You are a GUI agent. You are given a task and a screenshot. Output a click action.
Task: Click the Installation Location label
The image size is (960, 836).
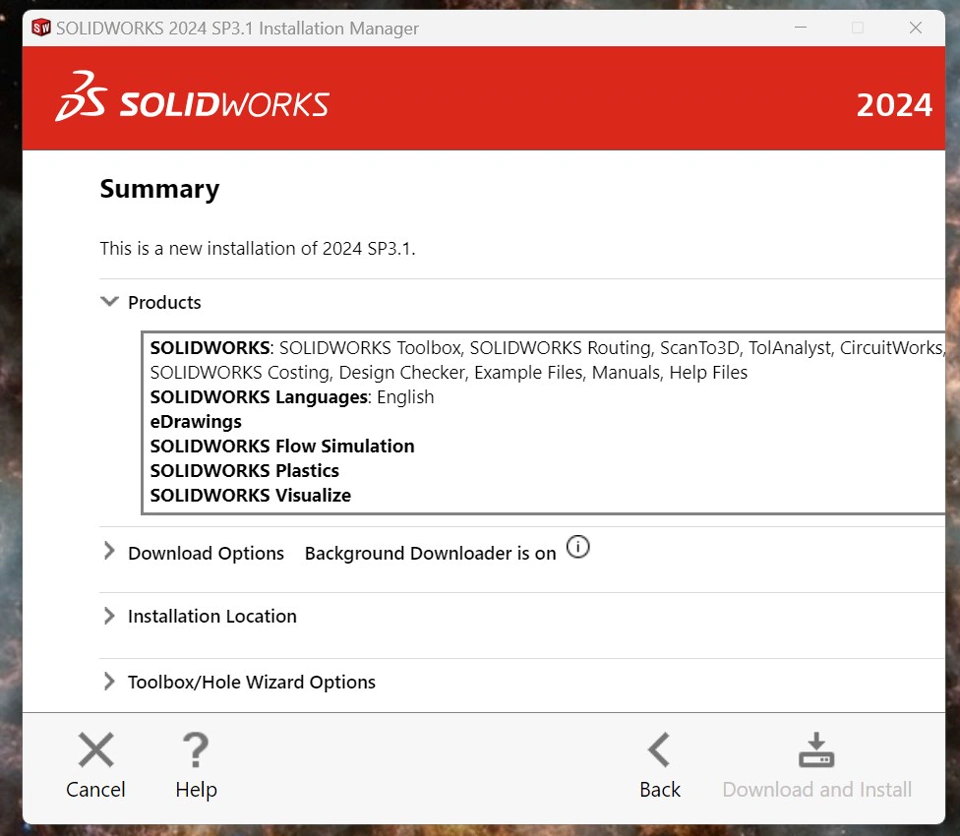(212, 616)
